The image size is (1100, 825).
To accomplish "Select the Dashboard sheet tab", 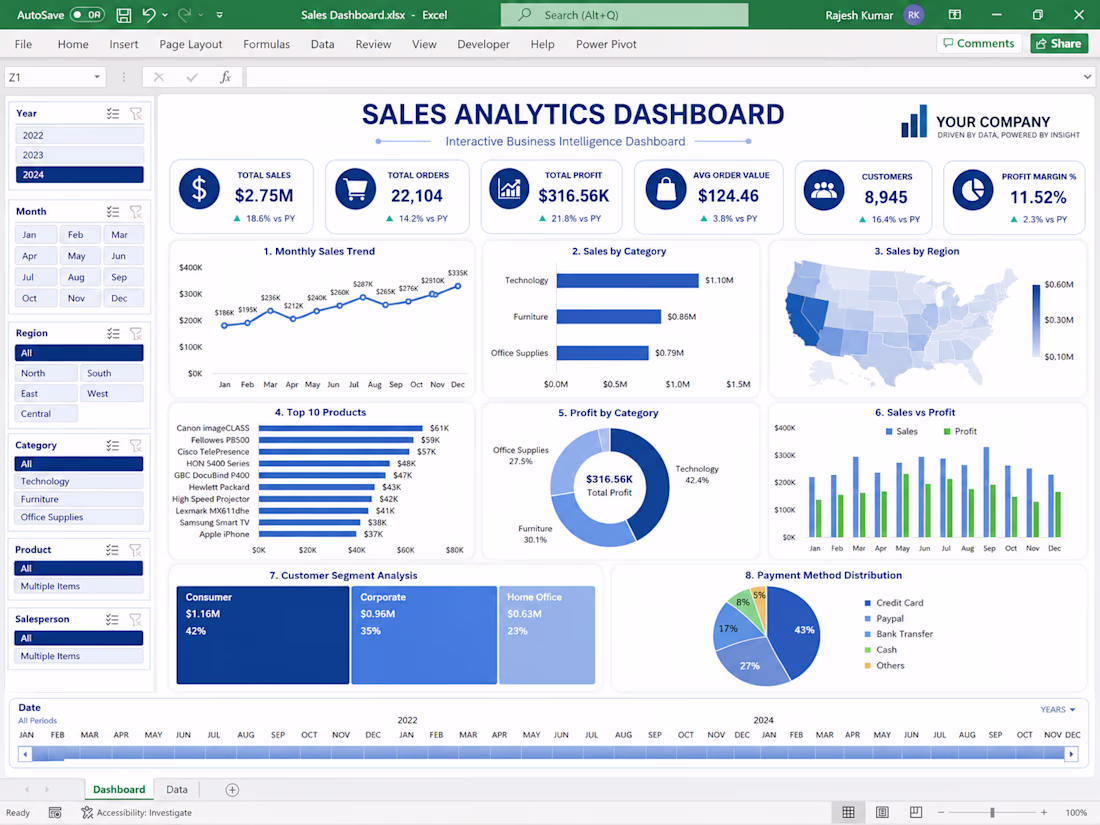I will (119, 790).
